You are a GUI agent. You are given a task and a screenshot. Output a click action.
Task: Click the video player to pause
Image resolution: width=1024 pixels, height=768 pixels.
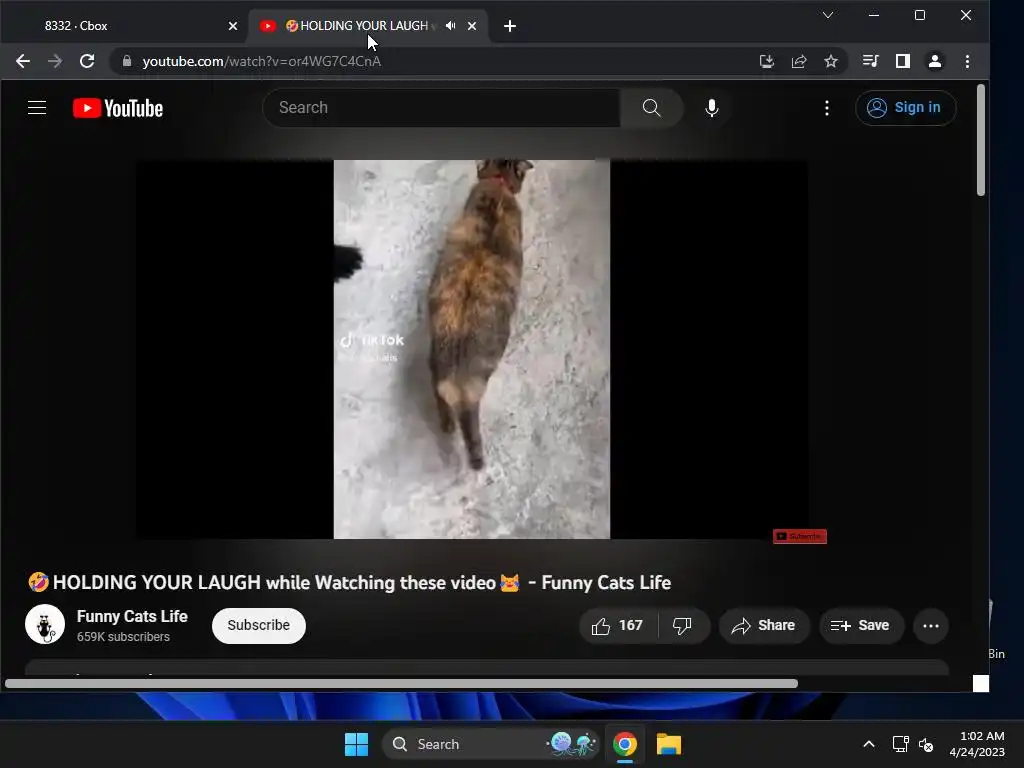(472, 349)
